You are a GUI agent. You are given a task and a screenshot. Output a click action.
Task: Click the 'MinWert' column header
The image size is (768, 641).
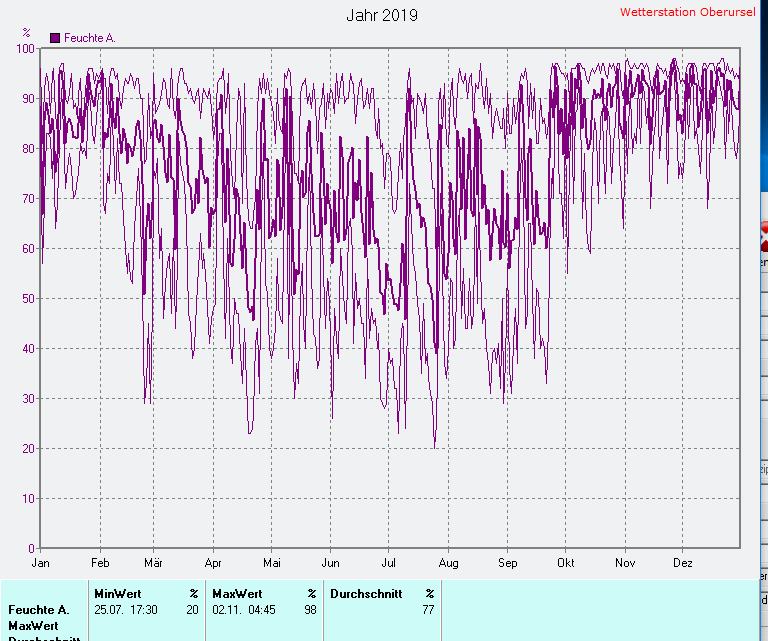coord(118,594)
